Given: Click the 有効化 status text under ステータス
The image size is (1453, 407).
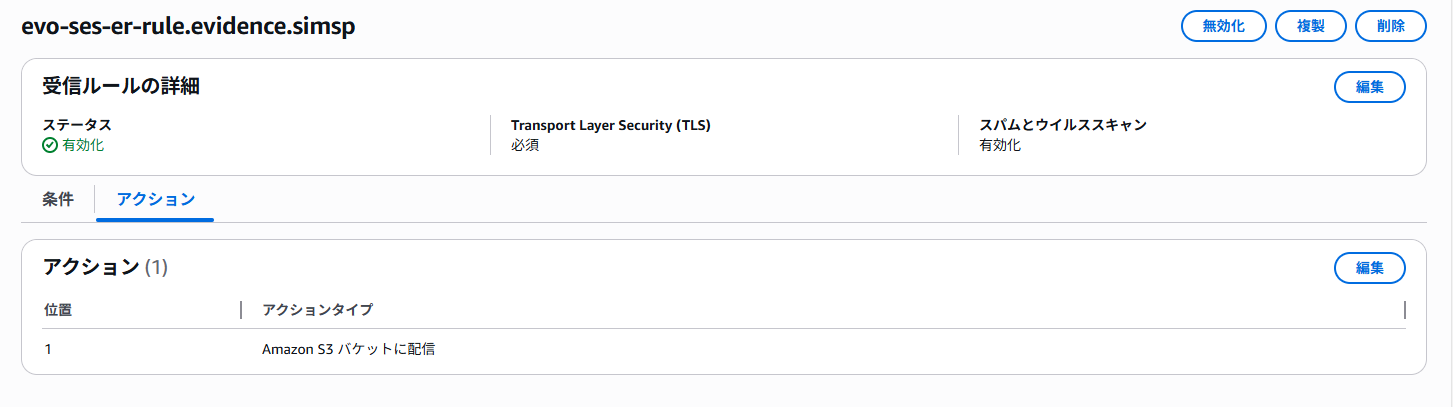Looking at the screenshot, I should (x=83, y=145).
